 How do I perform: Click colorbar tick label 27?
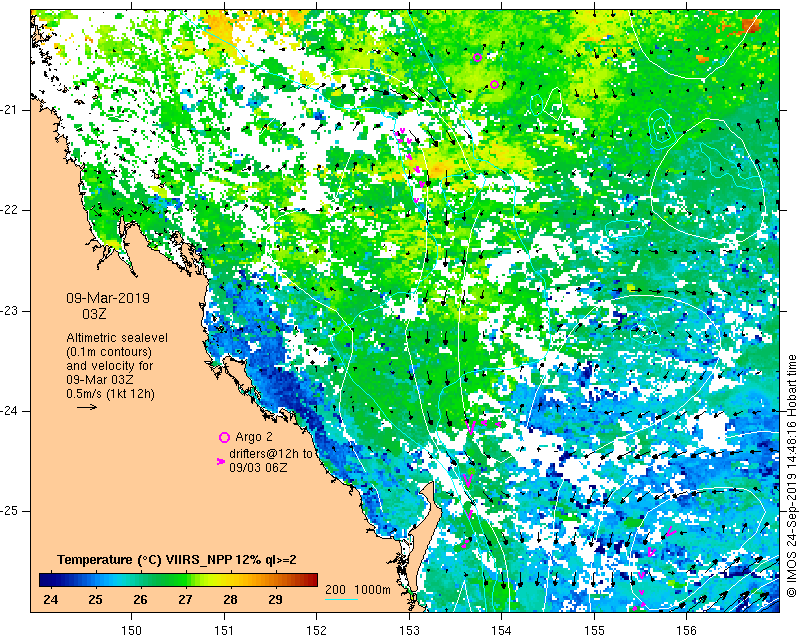[185, 599]
